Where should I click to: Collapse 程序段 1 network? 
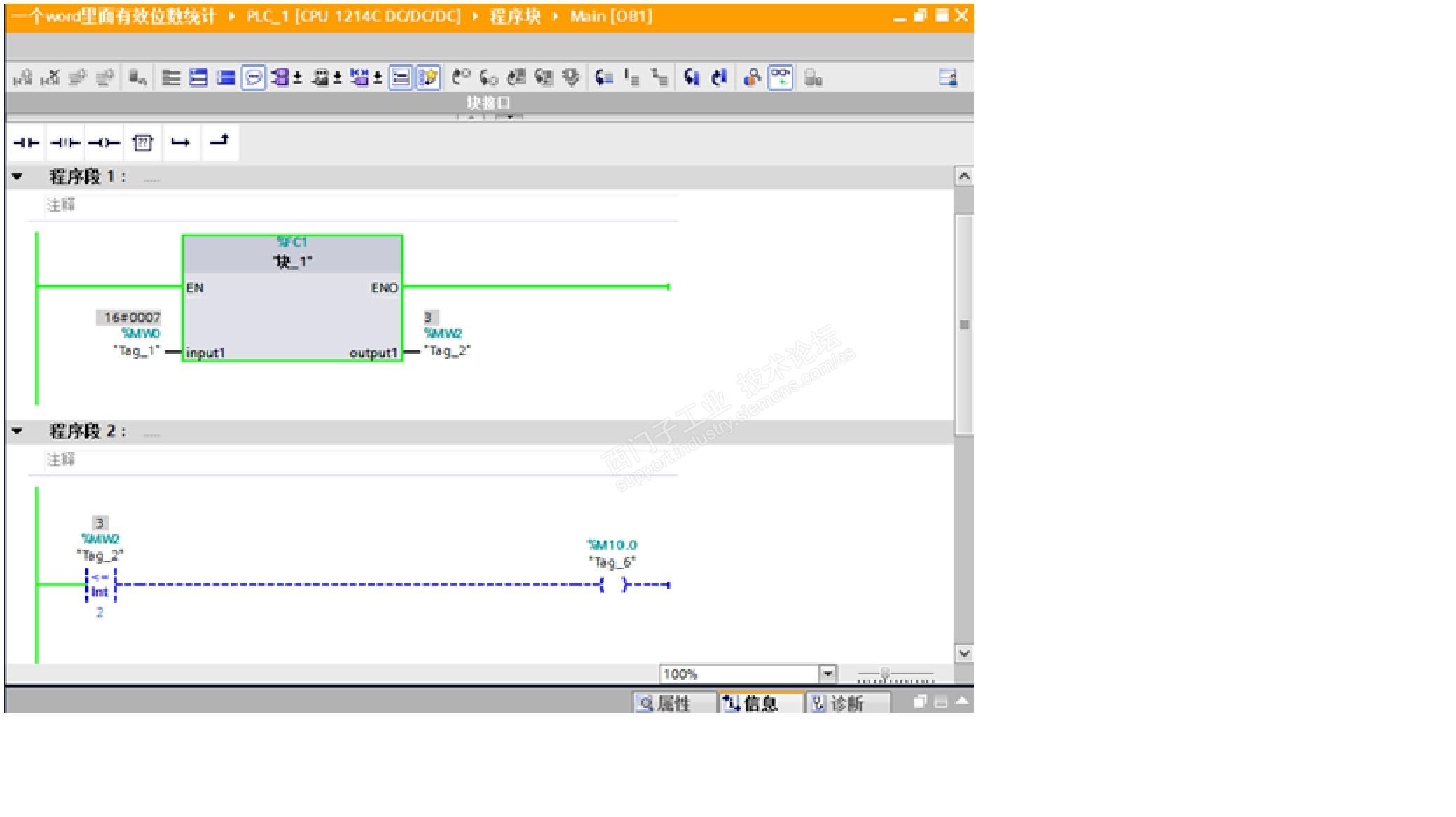tap(18, 177)
